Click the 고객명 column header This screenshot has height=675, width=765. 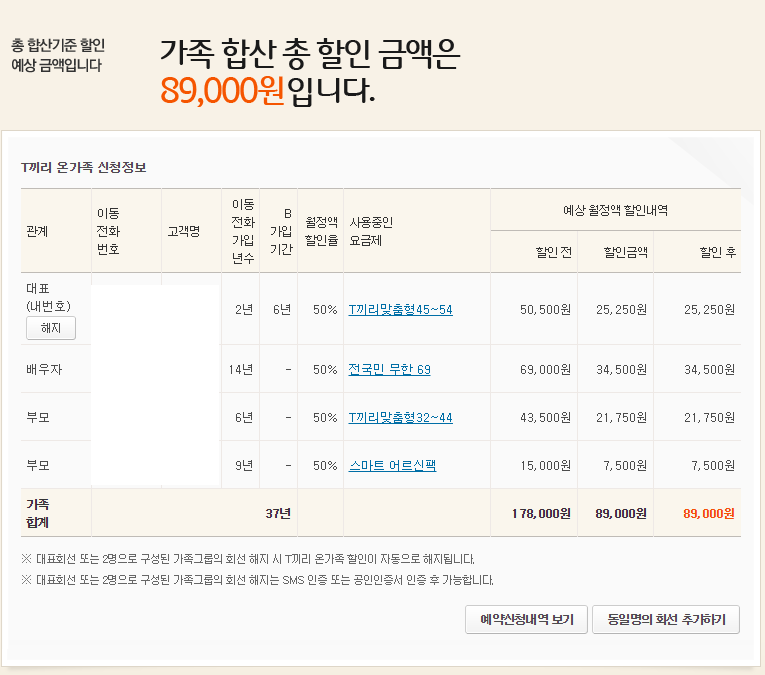coord(183,232)
